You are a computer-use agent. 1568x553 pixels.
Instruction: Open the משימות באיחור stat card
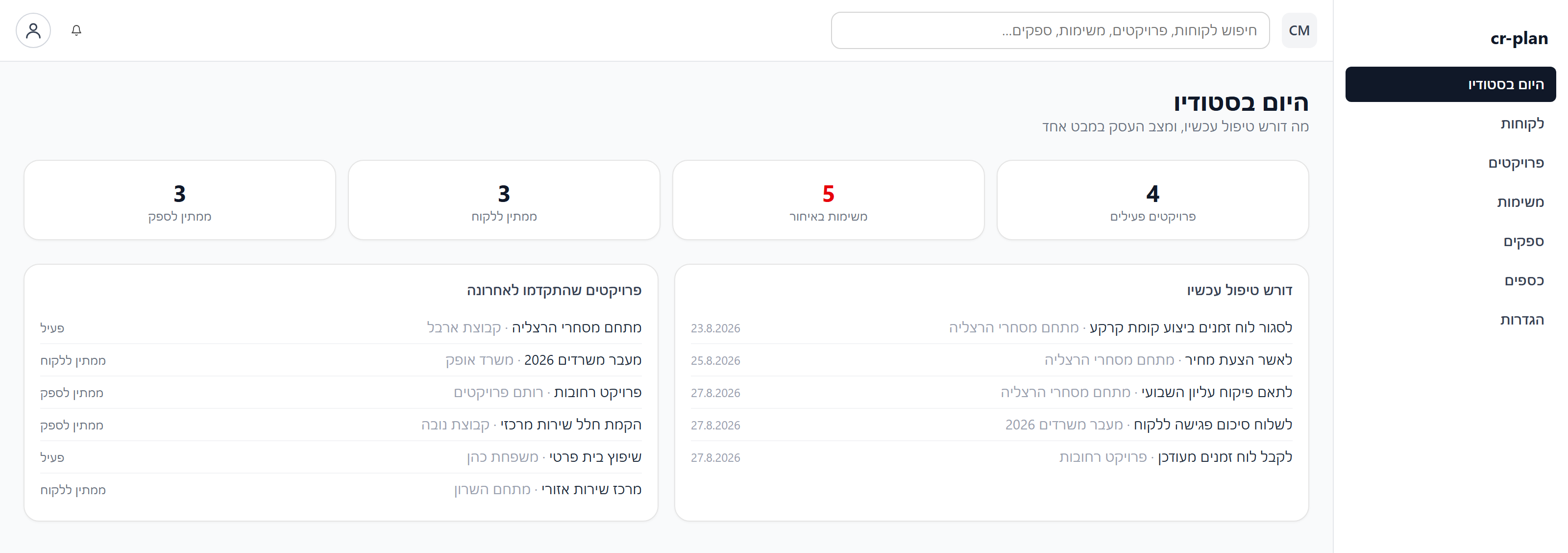point(829,201)
